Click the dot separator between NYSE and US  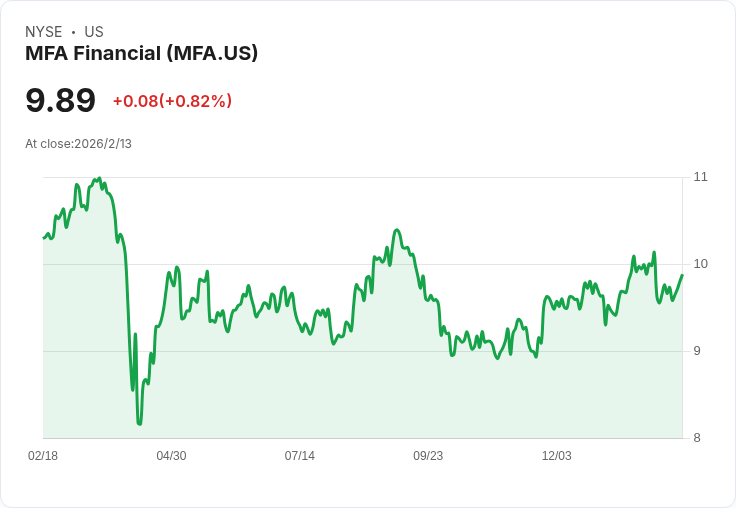click(73, 32)
